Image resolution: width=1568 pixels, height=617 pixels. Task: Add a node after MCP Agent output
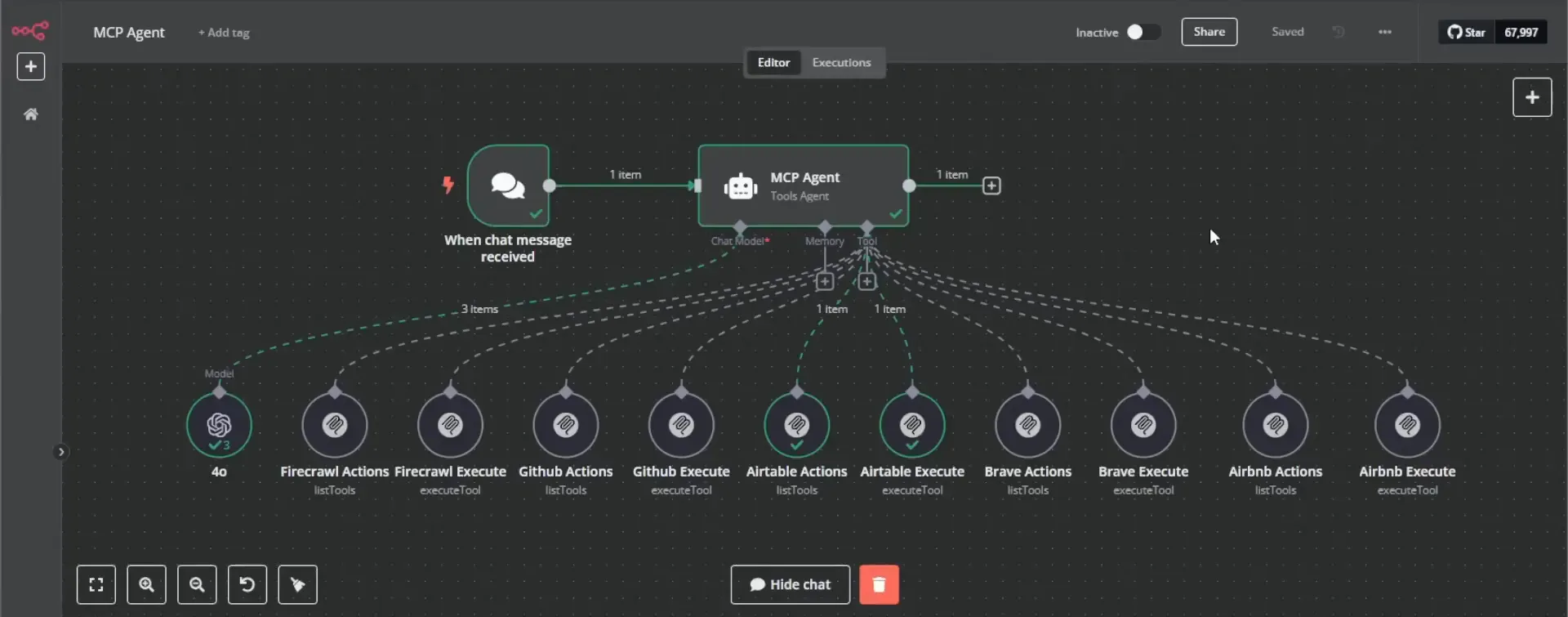tap(991, 186)
